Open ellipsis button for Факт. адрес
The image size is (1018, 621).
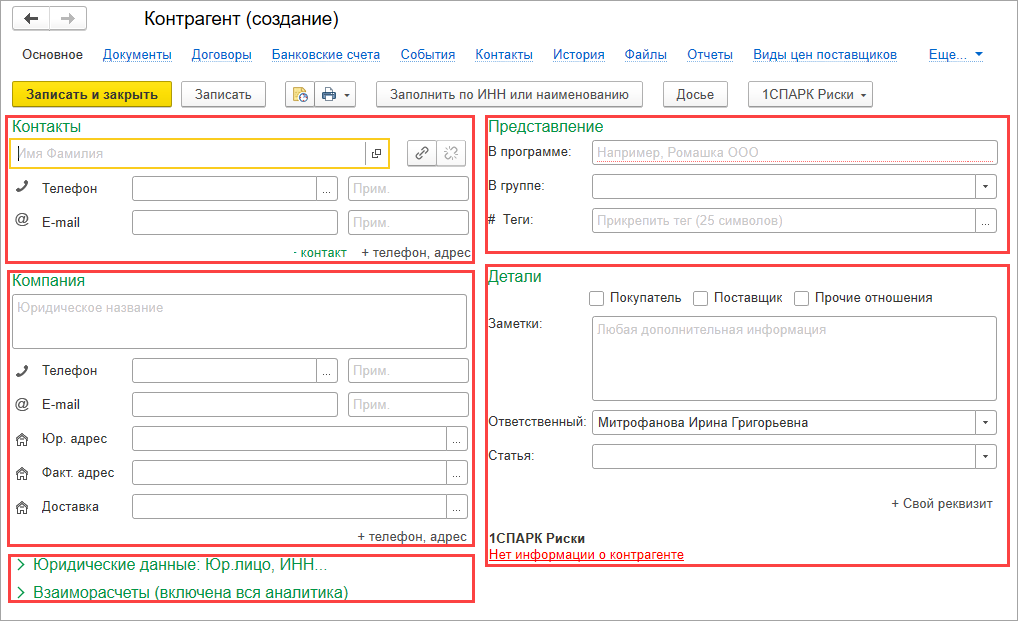tap(456, 472)
